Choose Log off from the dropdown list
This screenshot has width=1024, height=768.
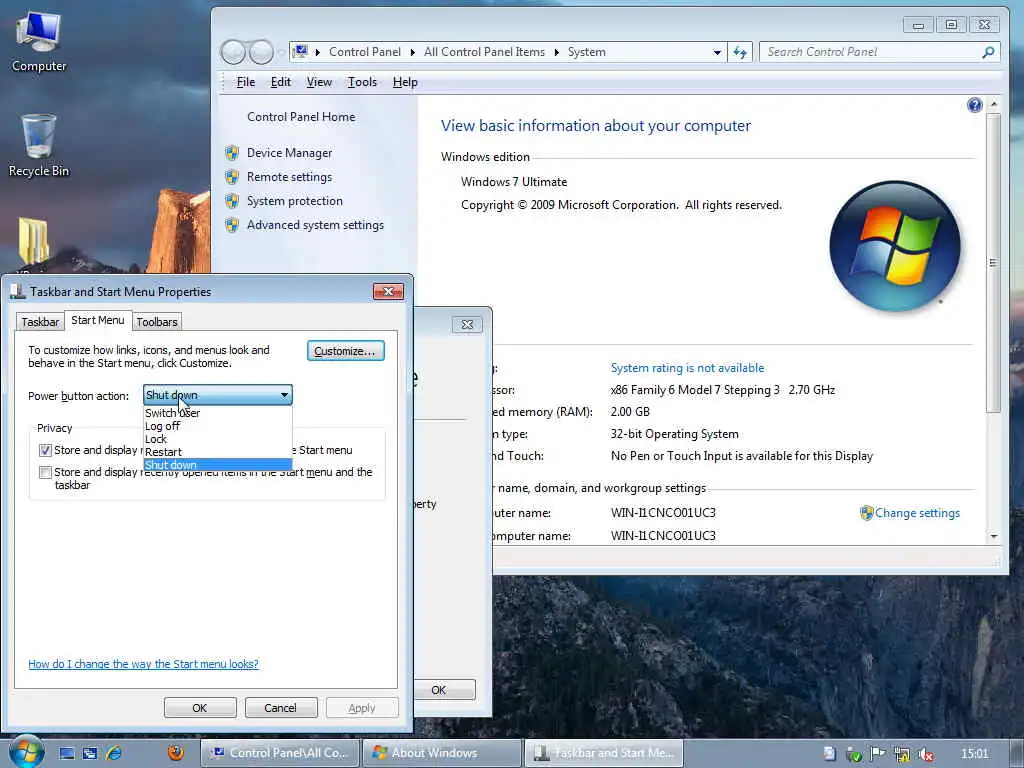click(x=217, y=426)
